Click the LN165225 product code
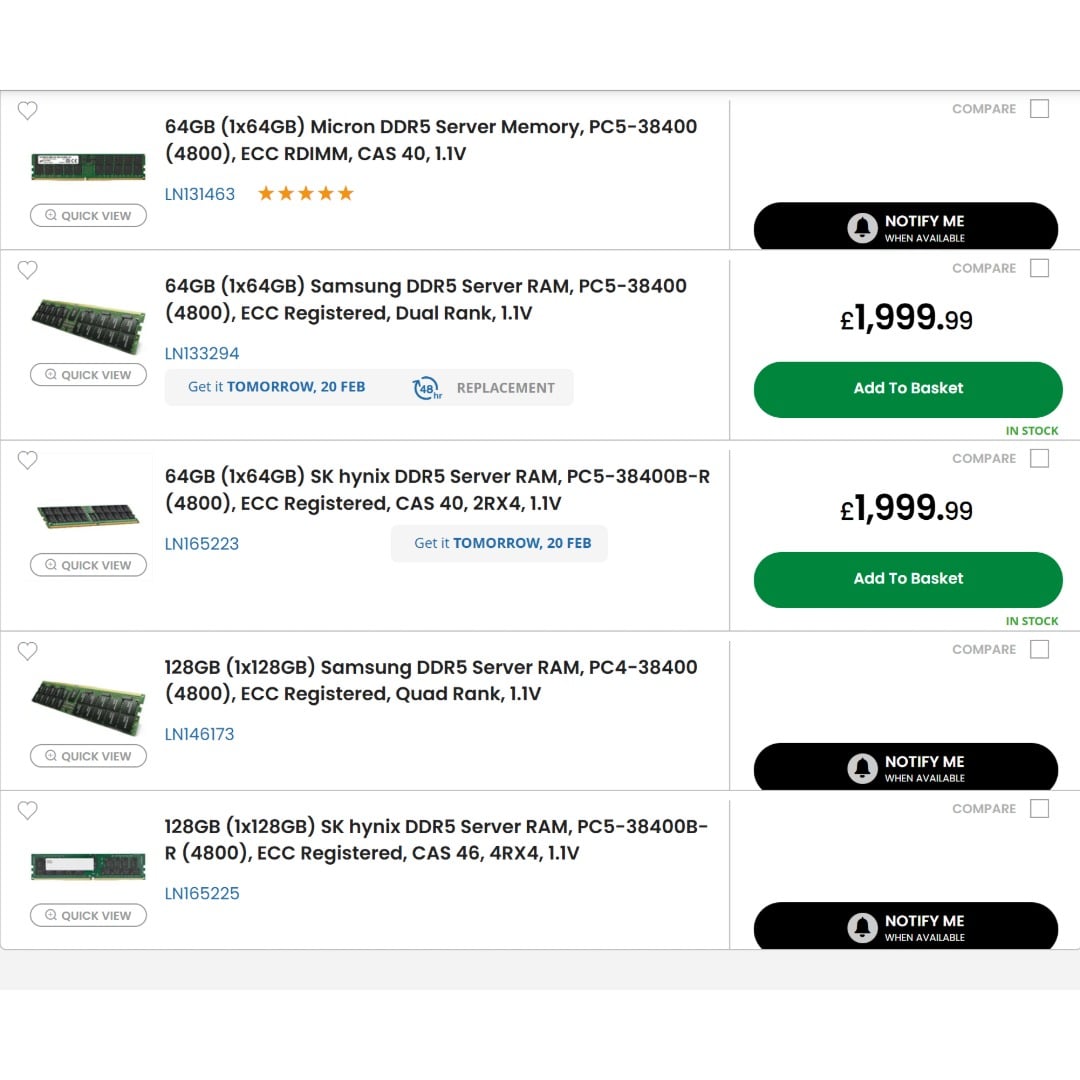The height and width of the screenshot is (1080, 1080). 202,893
